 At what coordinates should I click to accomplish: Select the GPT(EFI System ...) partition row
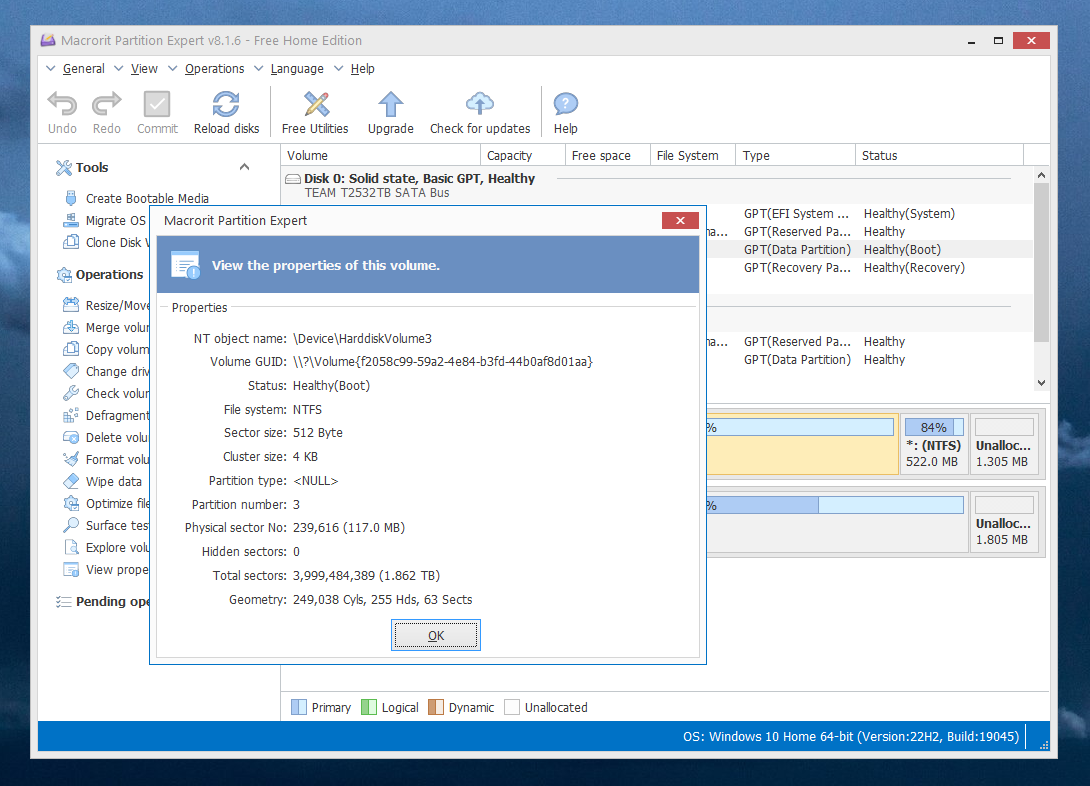pos(870,213)
